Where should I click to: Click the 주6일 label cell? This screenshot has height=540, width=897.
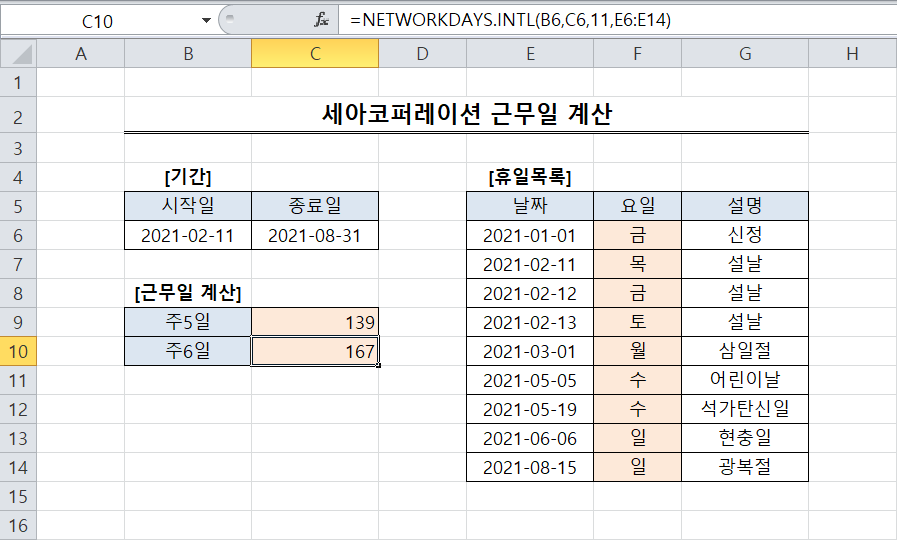coord(188,351)
